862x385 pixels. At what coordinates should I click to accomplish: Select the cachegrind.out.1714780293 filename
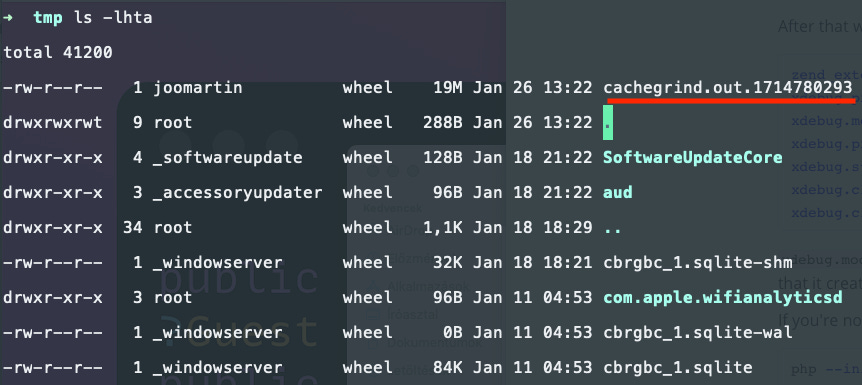pyautogui.click(x=728, y=87)
